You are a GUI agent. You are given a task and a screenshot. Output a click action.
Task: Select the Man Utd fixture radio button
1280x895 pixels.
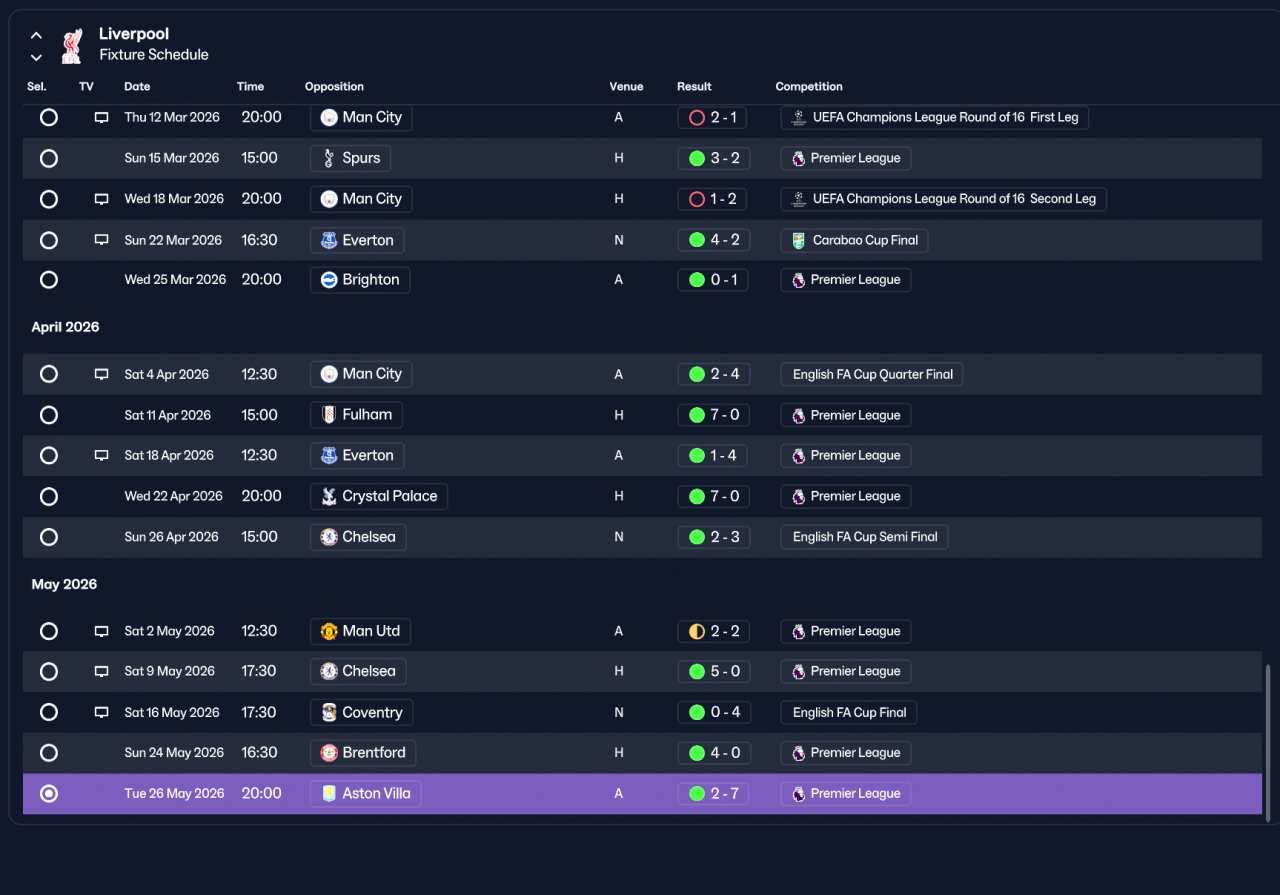click(48, 631)
